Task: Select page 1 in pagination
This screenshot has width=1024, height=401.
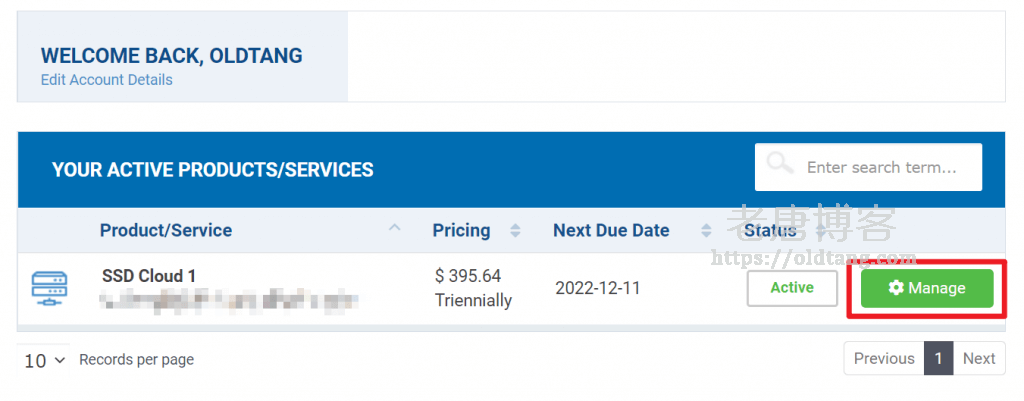Action: click(x=938, y=359)
